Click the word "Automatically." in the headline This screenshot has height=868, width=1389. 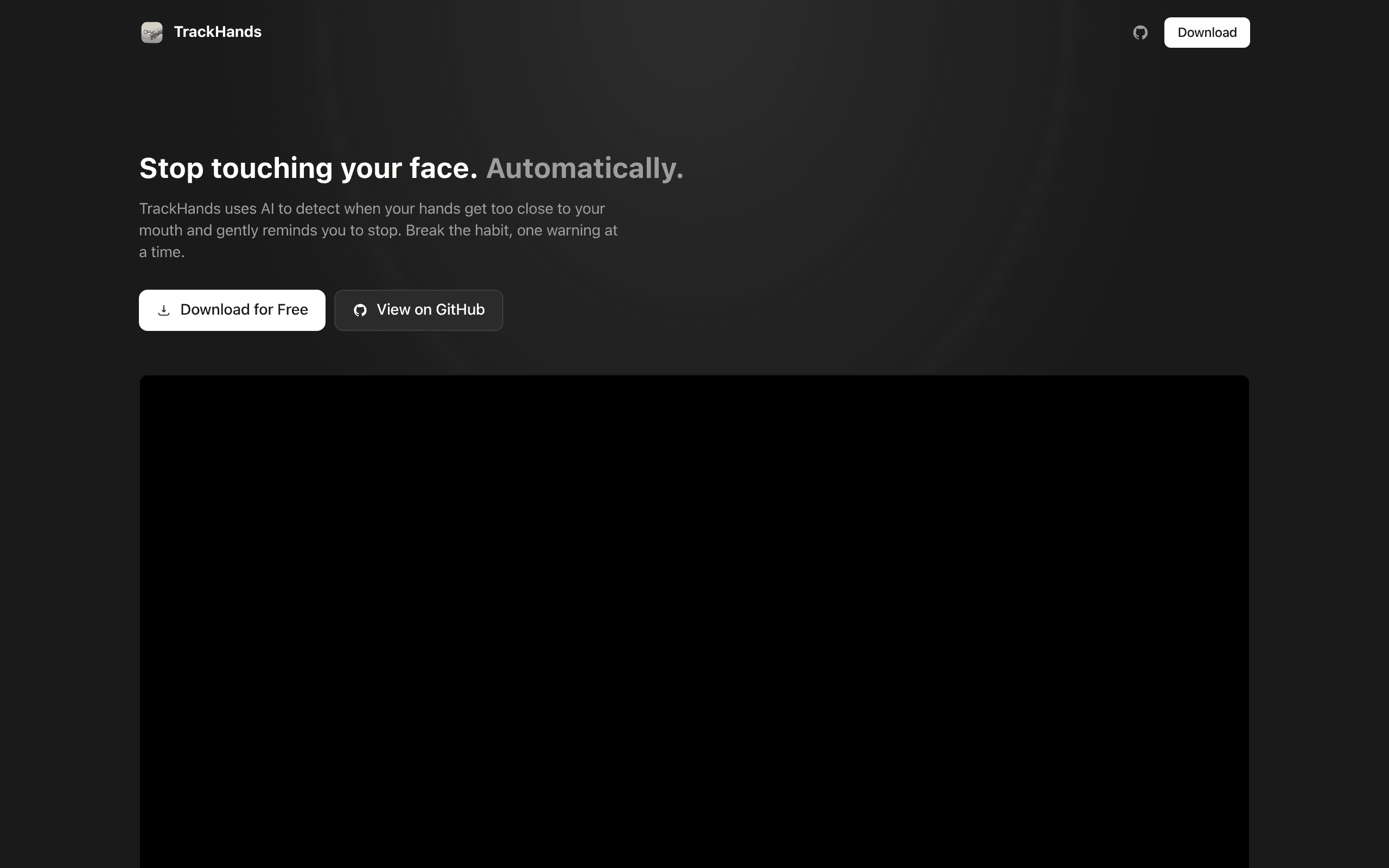point(585,168)
